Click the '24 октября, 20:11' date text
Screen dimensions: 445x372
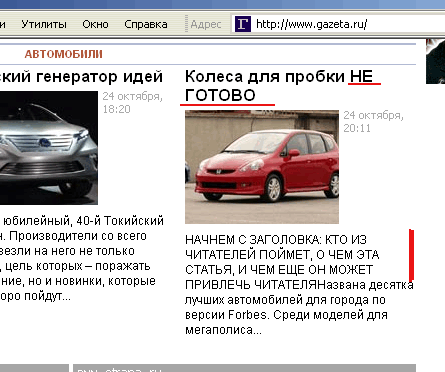click(x=374, y=122)
